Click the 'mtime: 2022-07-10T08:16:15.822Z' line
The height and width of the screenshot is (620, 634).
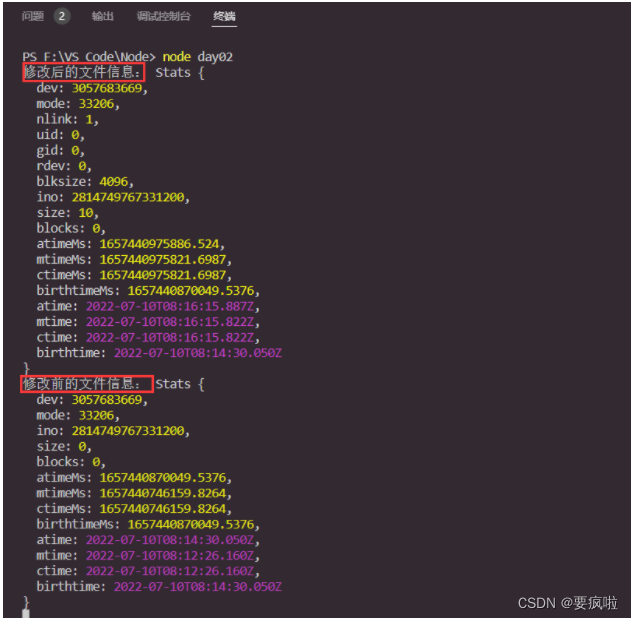coord(148,322)
